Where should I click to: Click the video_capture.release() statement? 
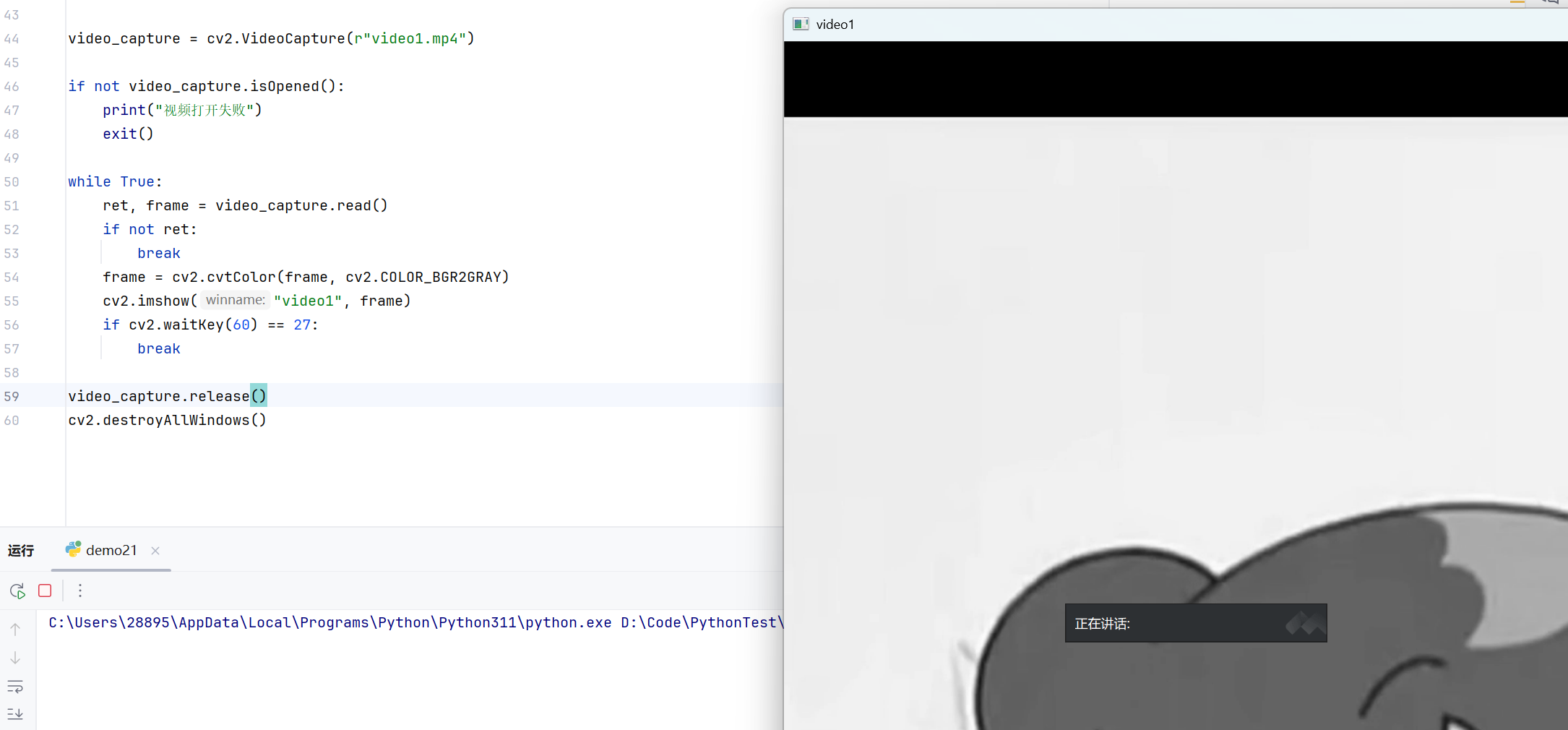click(x=168, y=396)
